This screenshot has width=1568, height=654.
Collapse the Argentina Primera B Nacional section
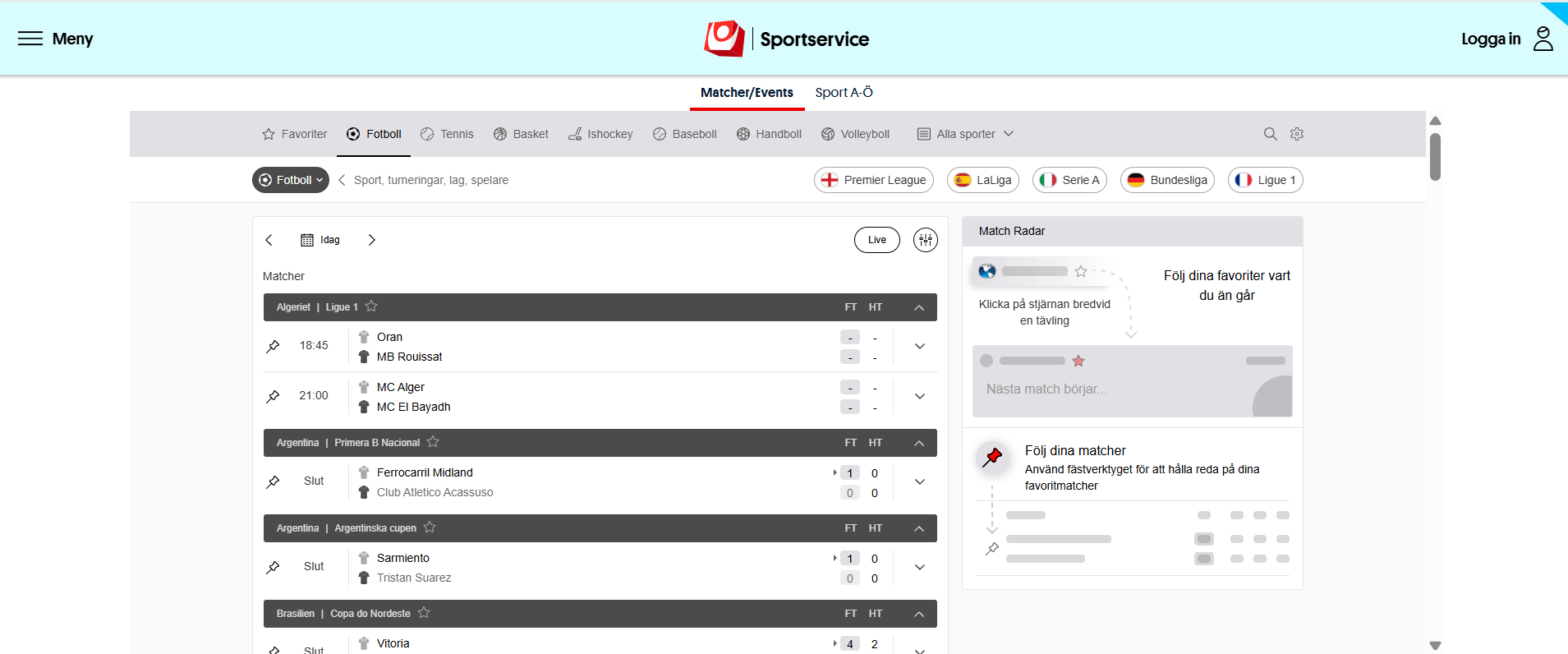pos(919,443)
